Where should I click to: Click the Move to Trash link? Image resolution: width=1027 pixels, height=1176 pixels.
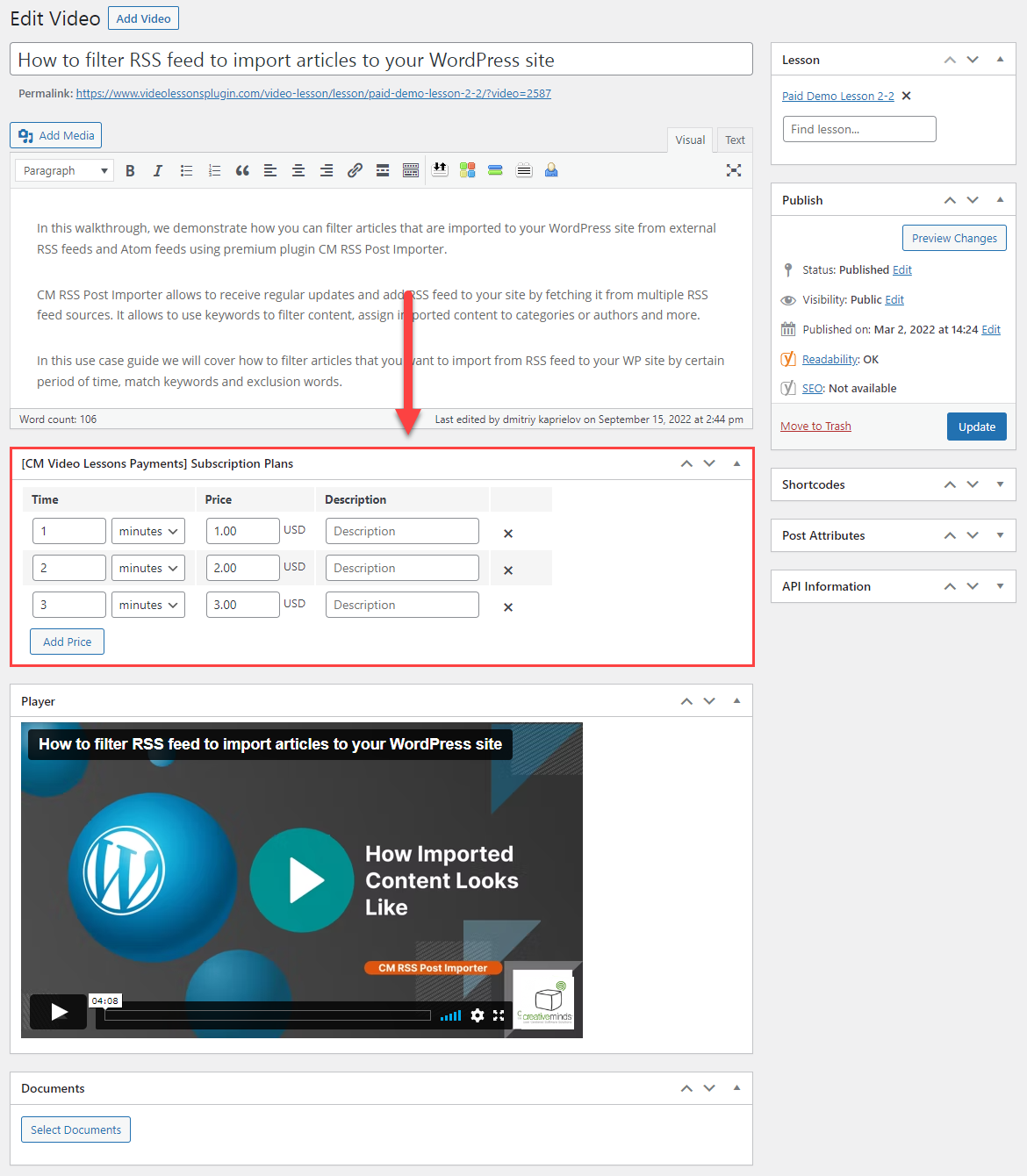[x=815, y=427]
